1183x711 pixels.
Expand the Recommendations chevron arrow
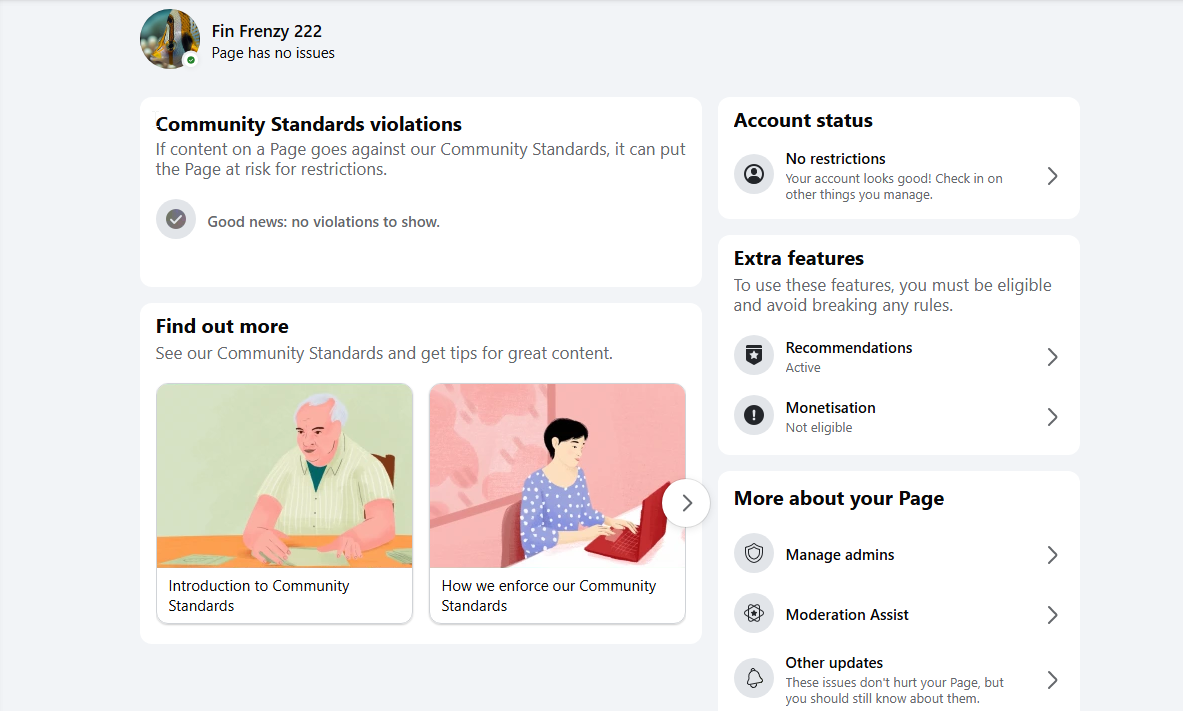(x=1052, y=357)
